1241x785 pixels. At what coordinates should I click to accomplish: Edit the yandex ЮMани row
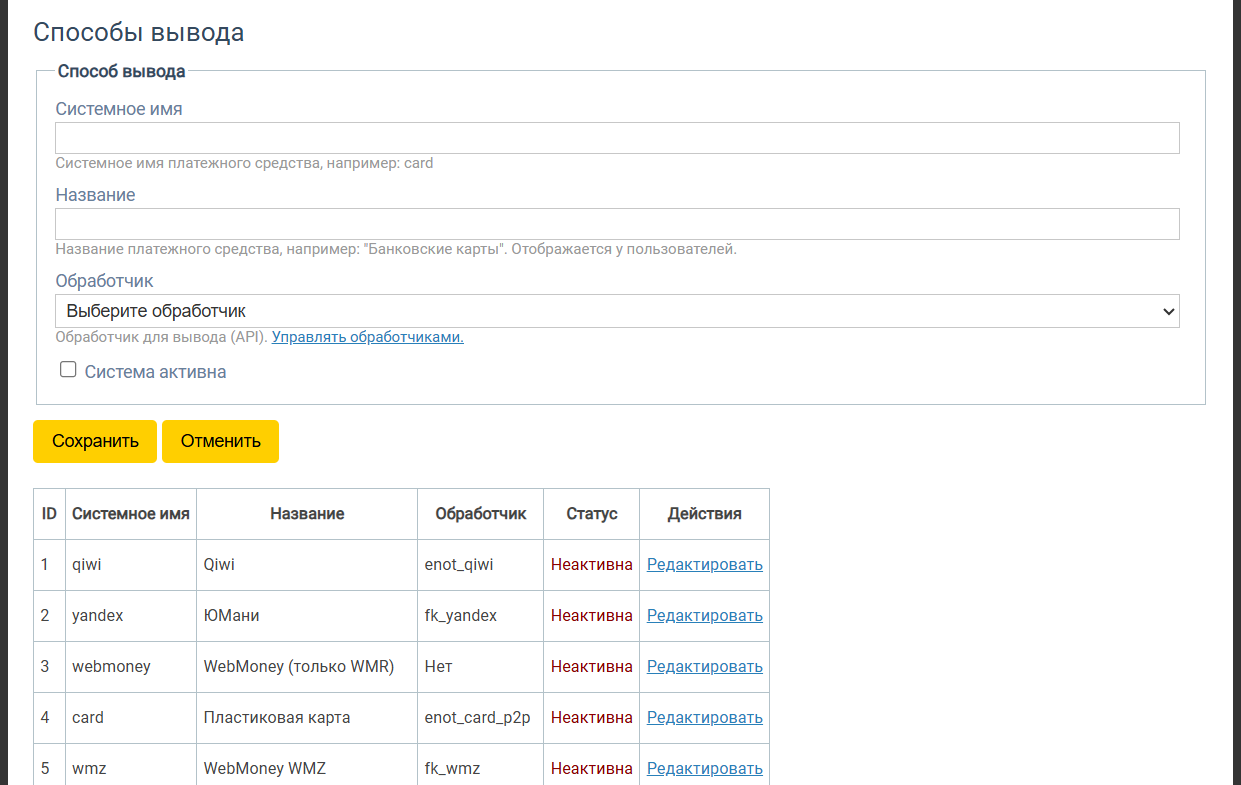(704, 615)
